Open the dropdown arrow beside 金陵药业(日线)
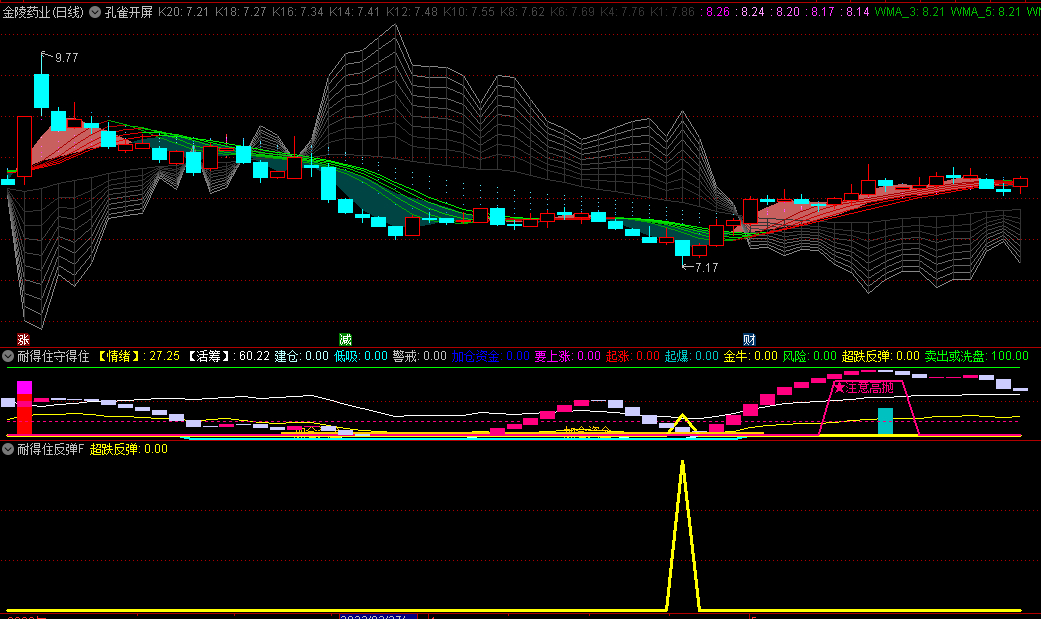1041x619 pixels. (x=95, y=12)
